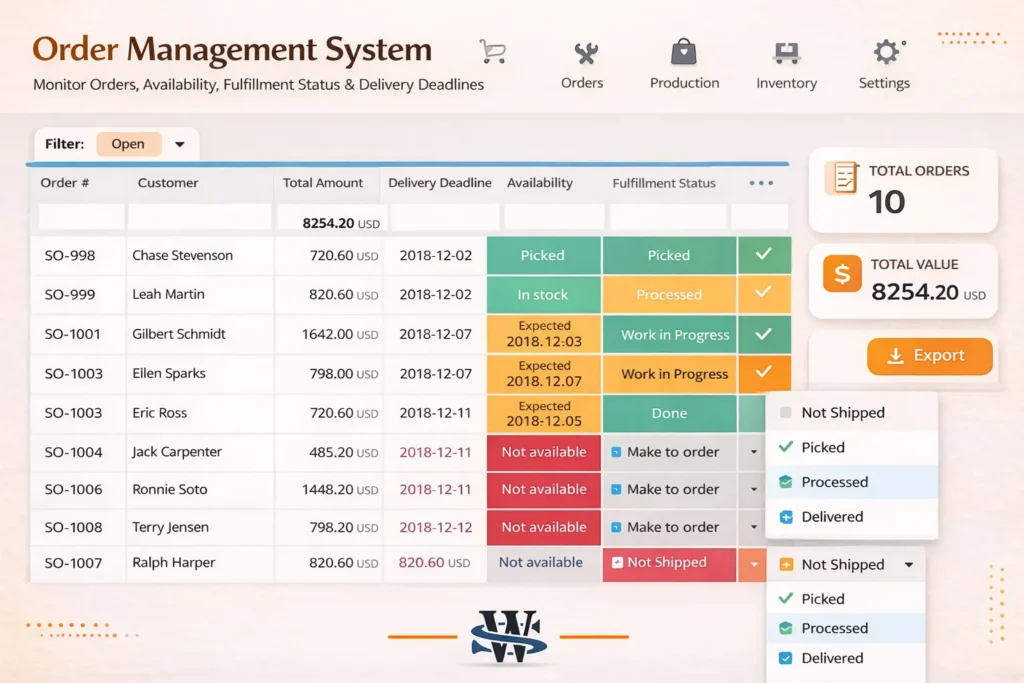Open Make to order dropdown for Jack Carpenter
The width and height of the screenshot is (1024, 683).
coord(754,452)
